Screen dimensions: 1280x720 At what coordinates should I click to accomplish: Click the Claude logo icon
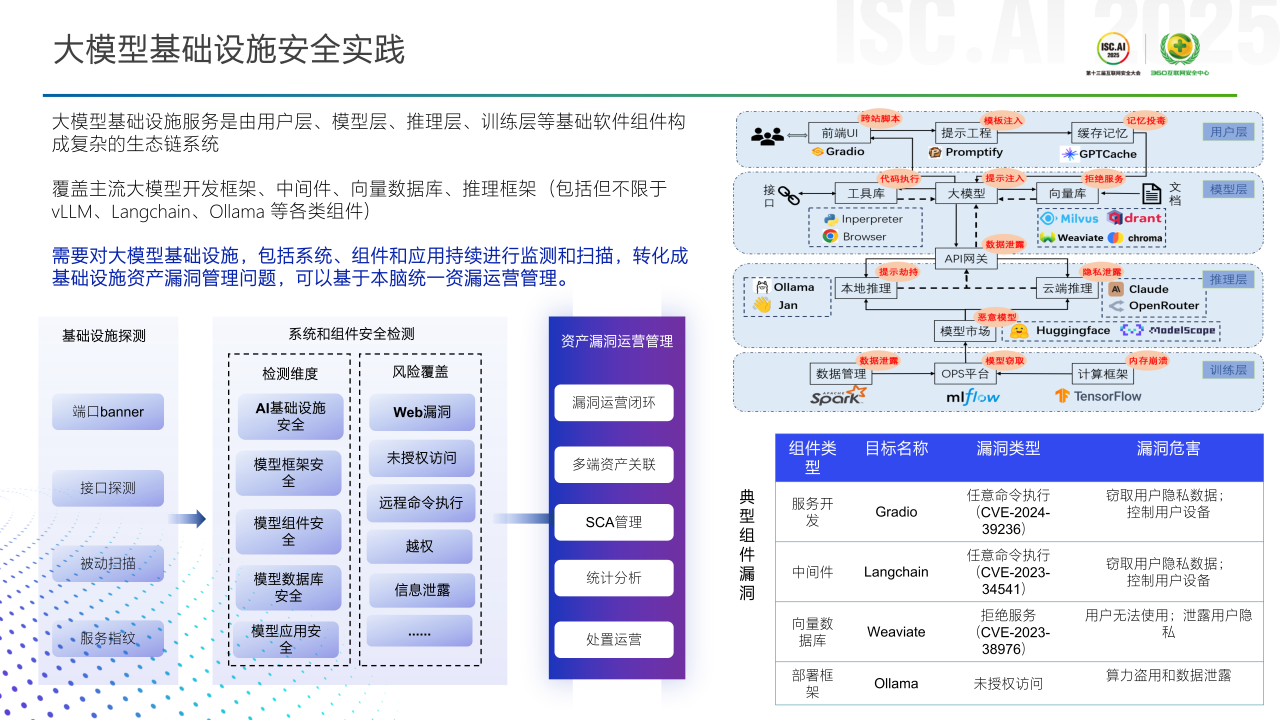[x=1117, y=289]
